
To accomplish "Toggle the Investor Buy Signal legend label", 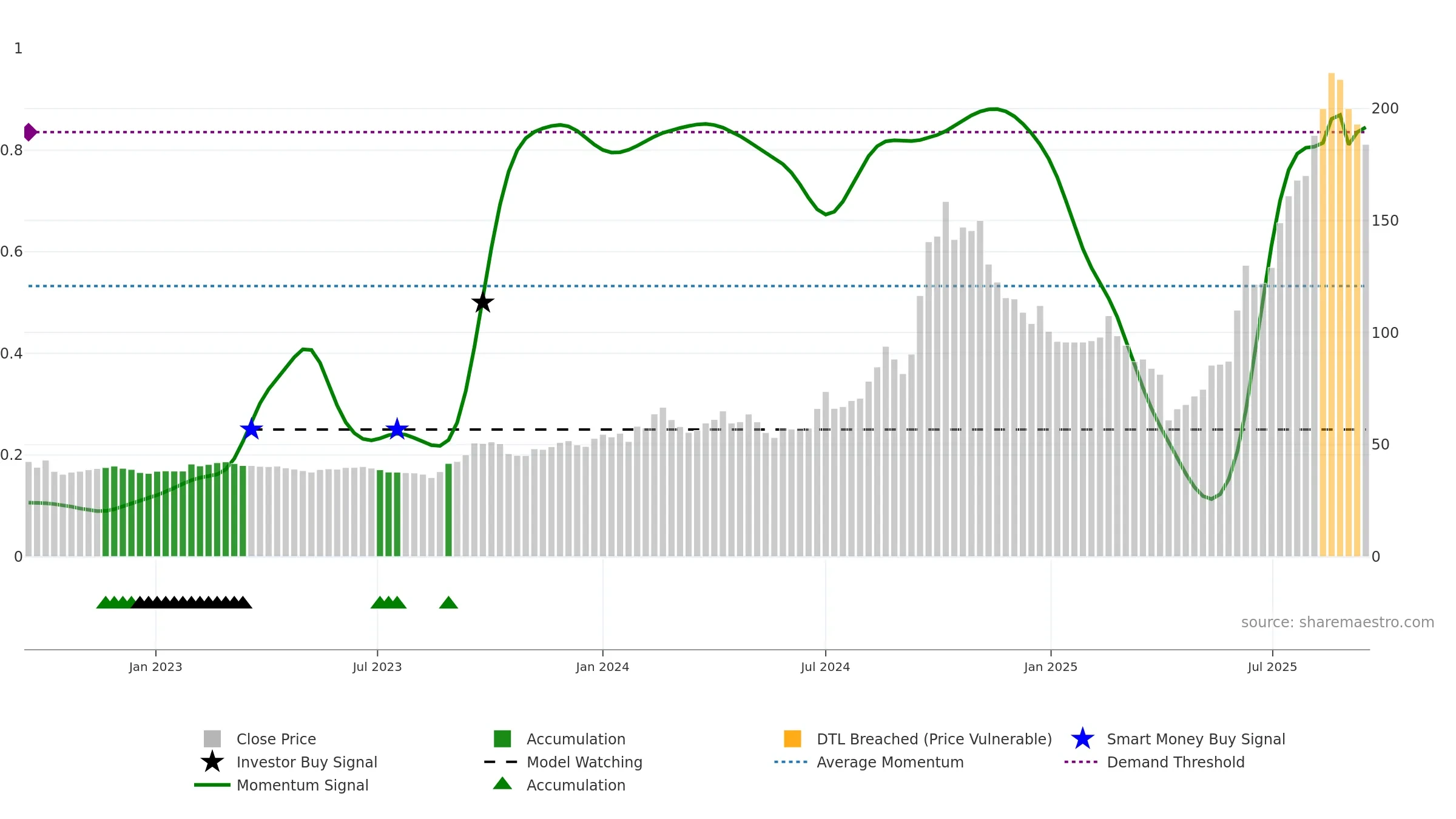I will click(x=307, y=762).
